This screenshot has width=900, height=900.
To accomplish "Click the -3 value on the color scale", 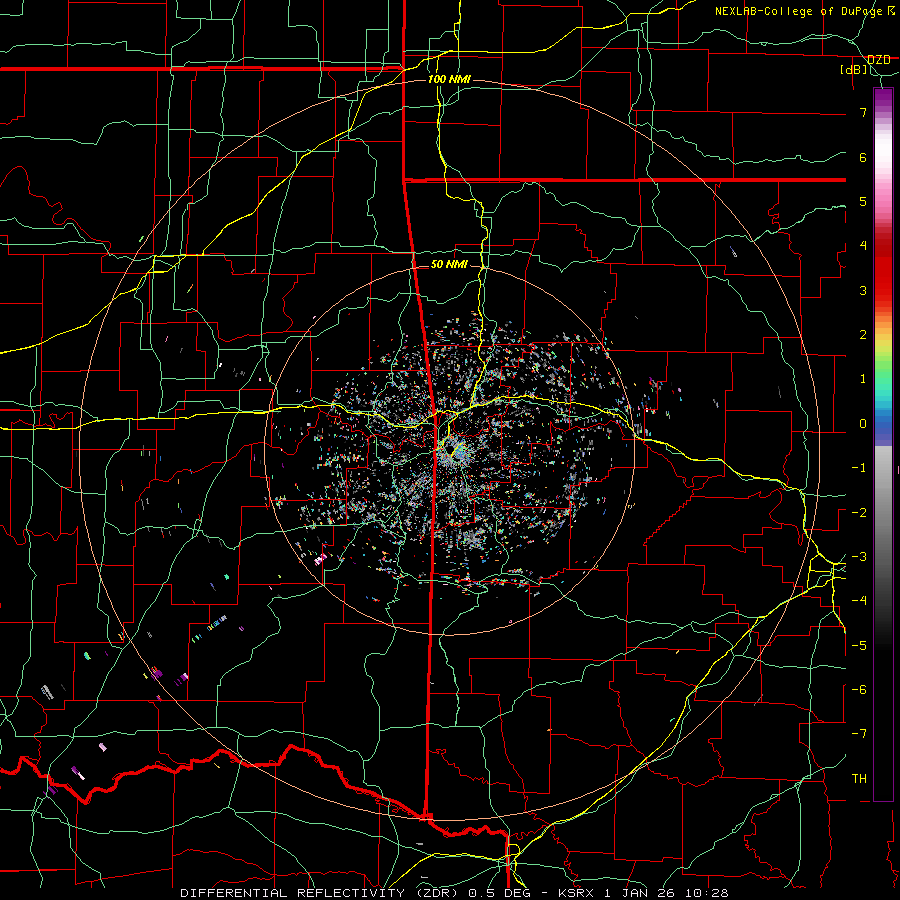I will (x=859, y=557).
